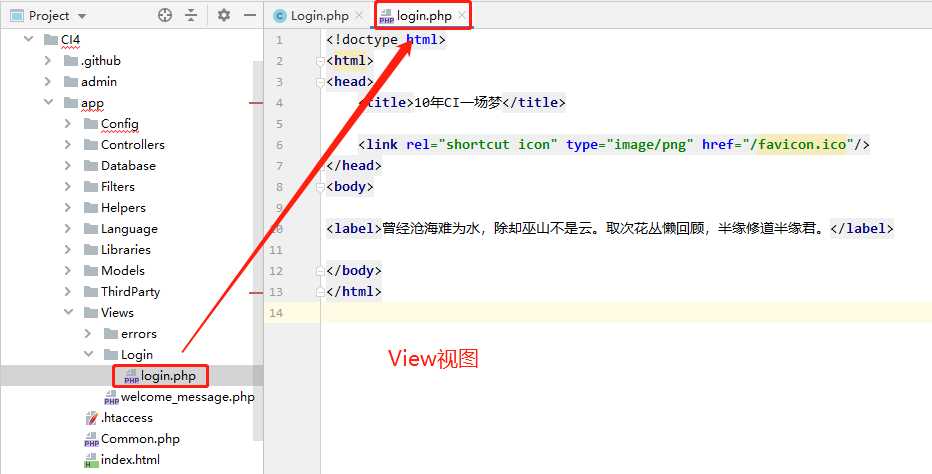Image resolution: width=932 pixels, height=474 pixels.
Task: Expand the Controllers folder
Action: click(68, 145)
